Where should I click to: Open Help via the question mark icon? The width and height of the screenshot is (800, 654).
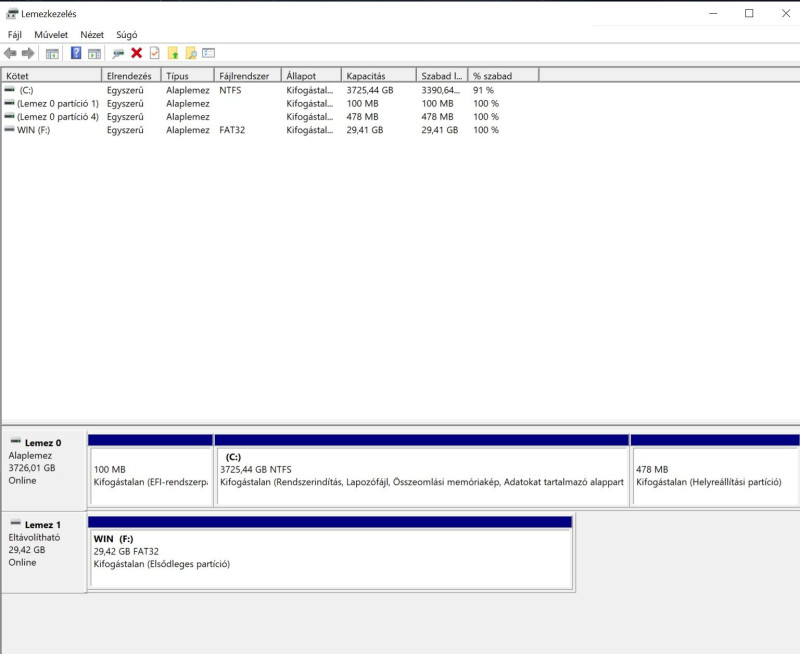point(76,53)
